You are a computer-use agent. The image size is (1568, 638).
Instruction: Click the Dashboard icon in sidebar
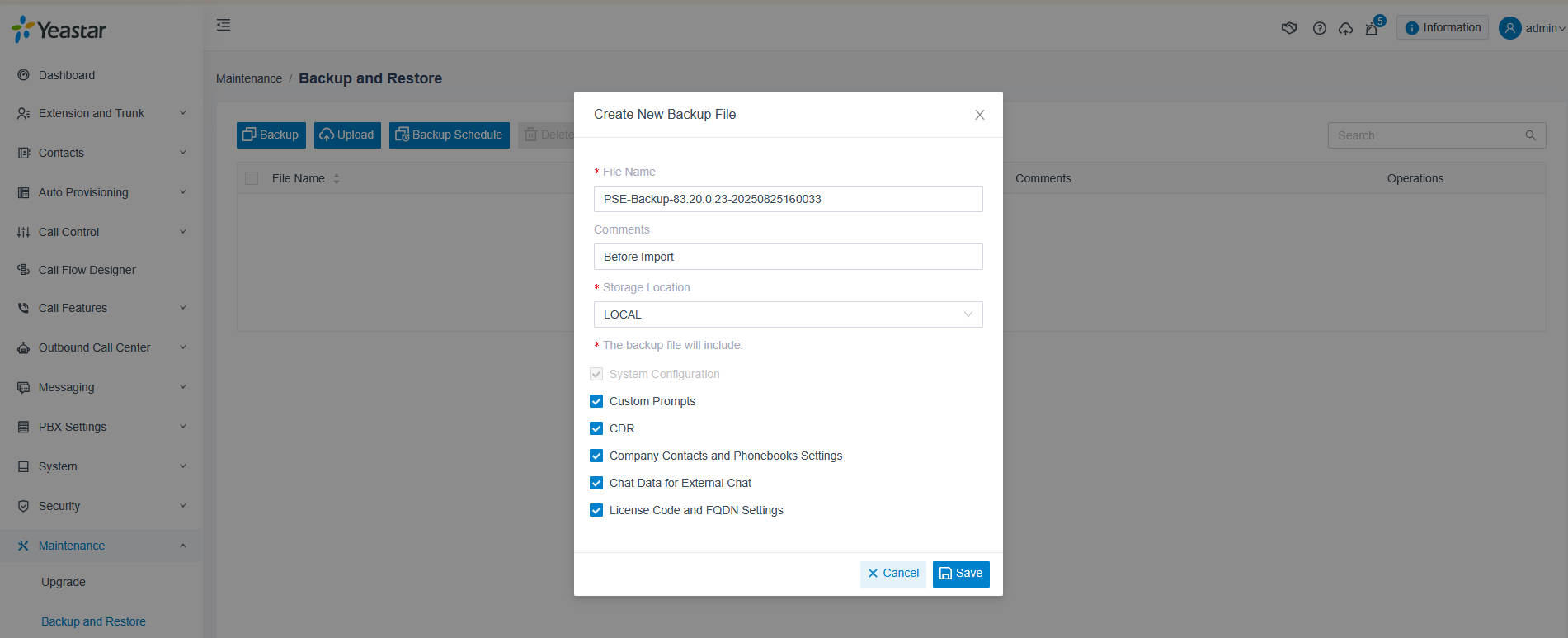[x=23, y=75]
